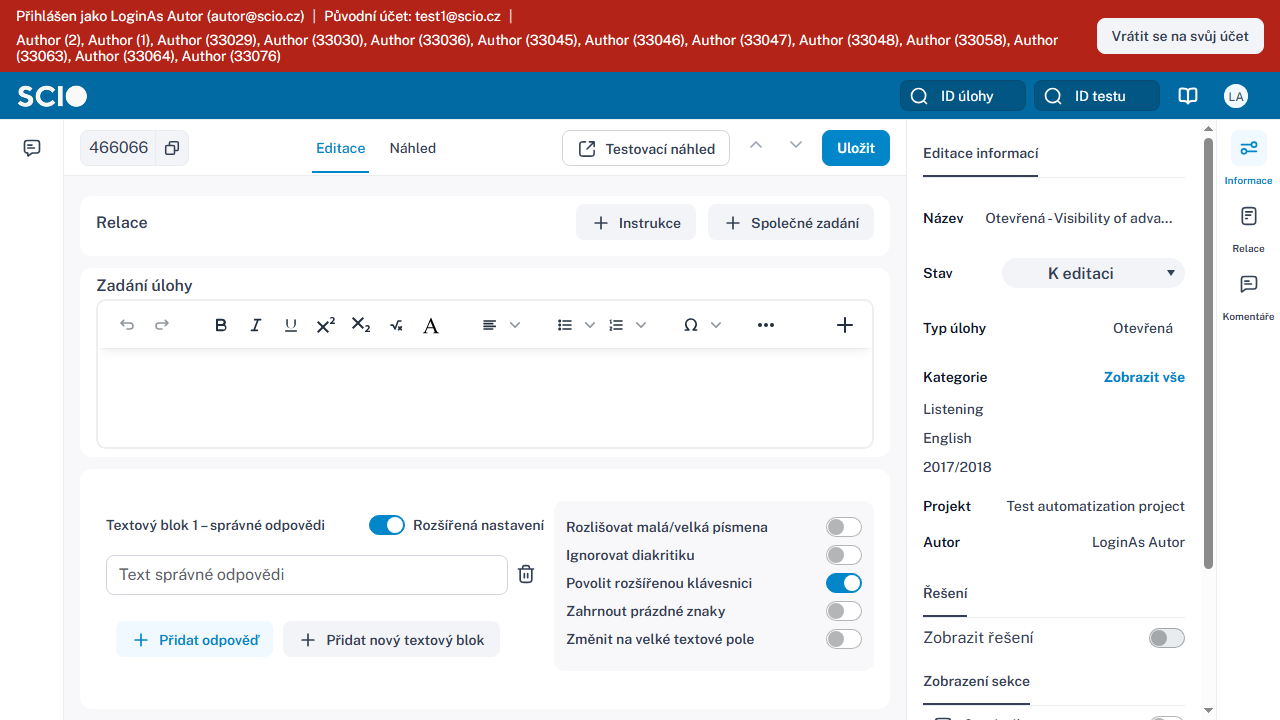Click the ID úlohy search field
The height and width of the screenshot is (720, 1280).
coord(963,96)
